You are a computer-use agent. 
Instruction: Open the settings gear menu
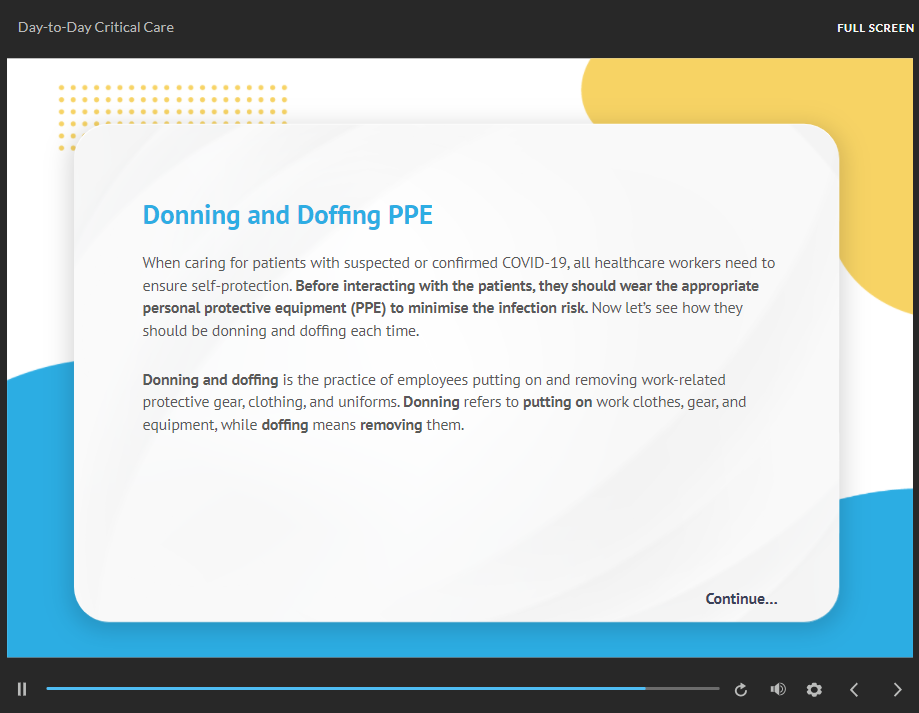814,690
